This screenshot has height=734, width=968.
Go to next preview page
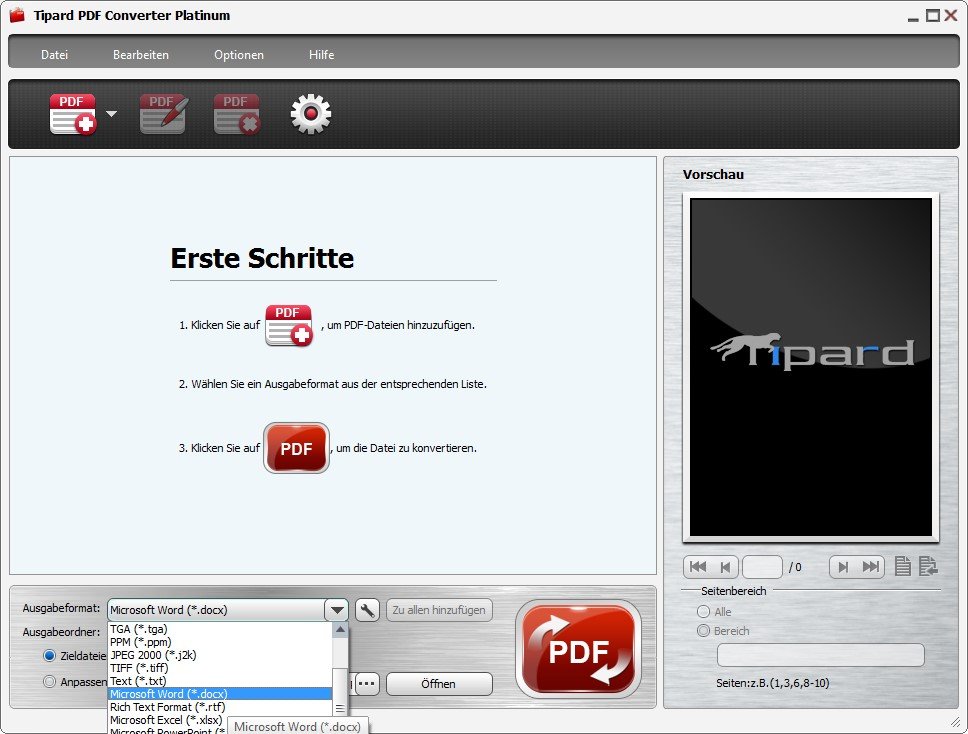pos(843,567)
